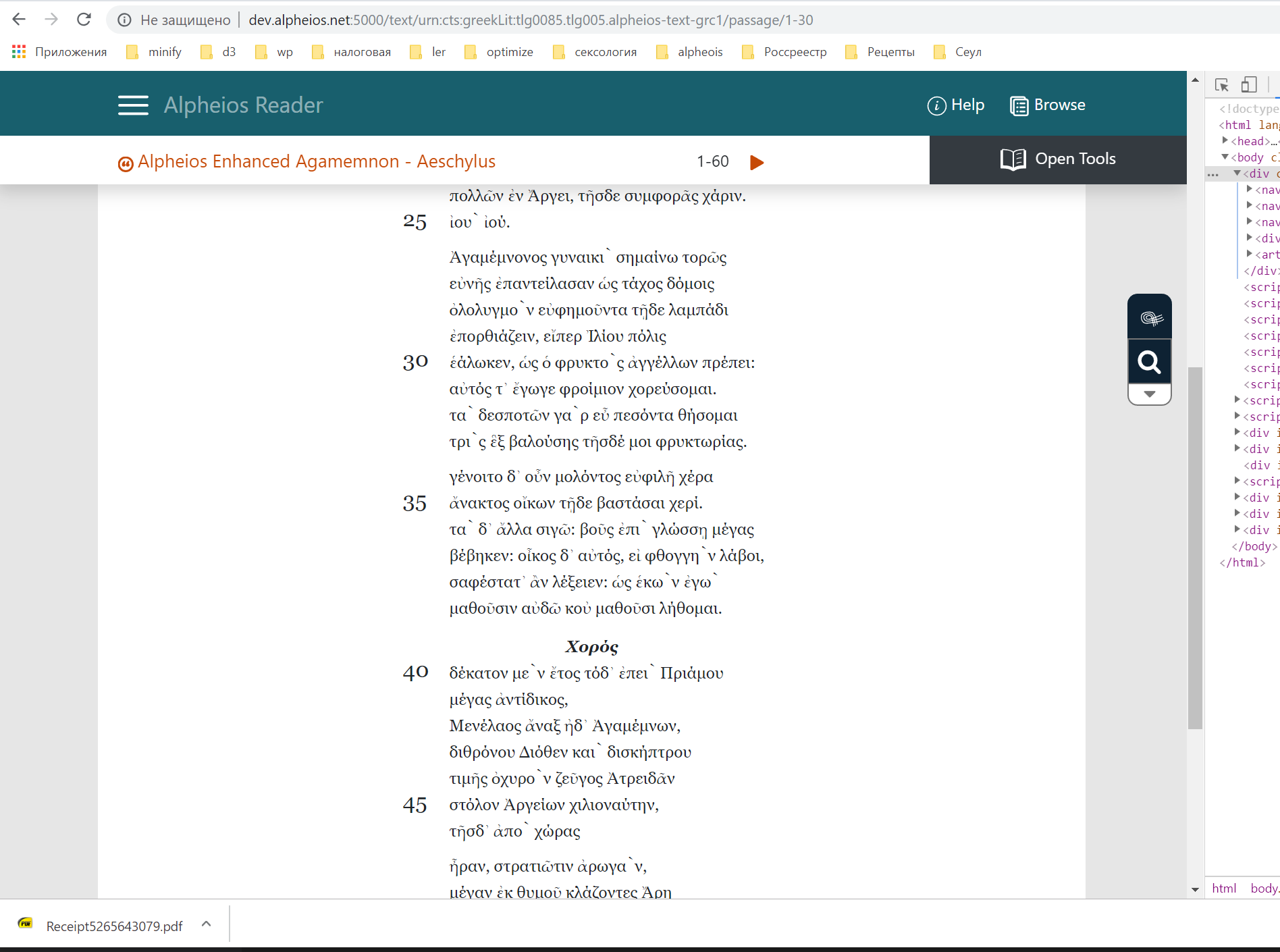Select the DevTools element picker tool
Screen dimensions: 1280x952
[x=1221, y=84]
